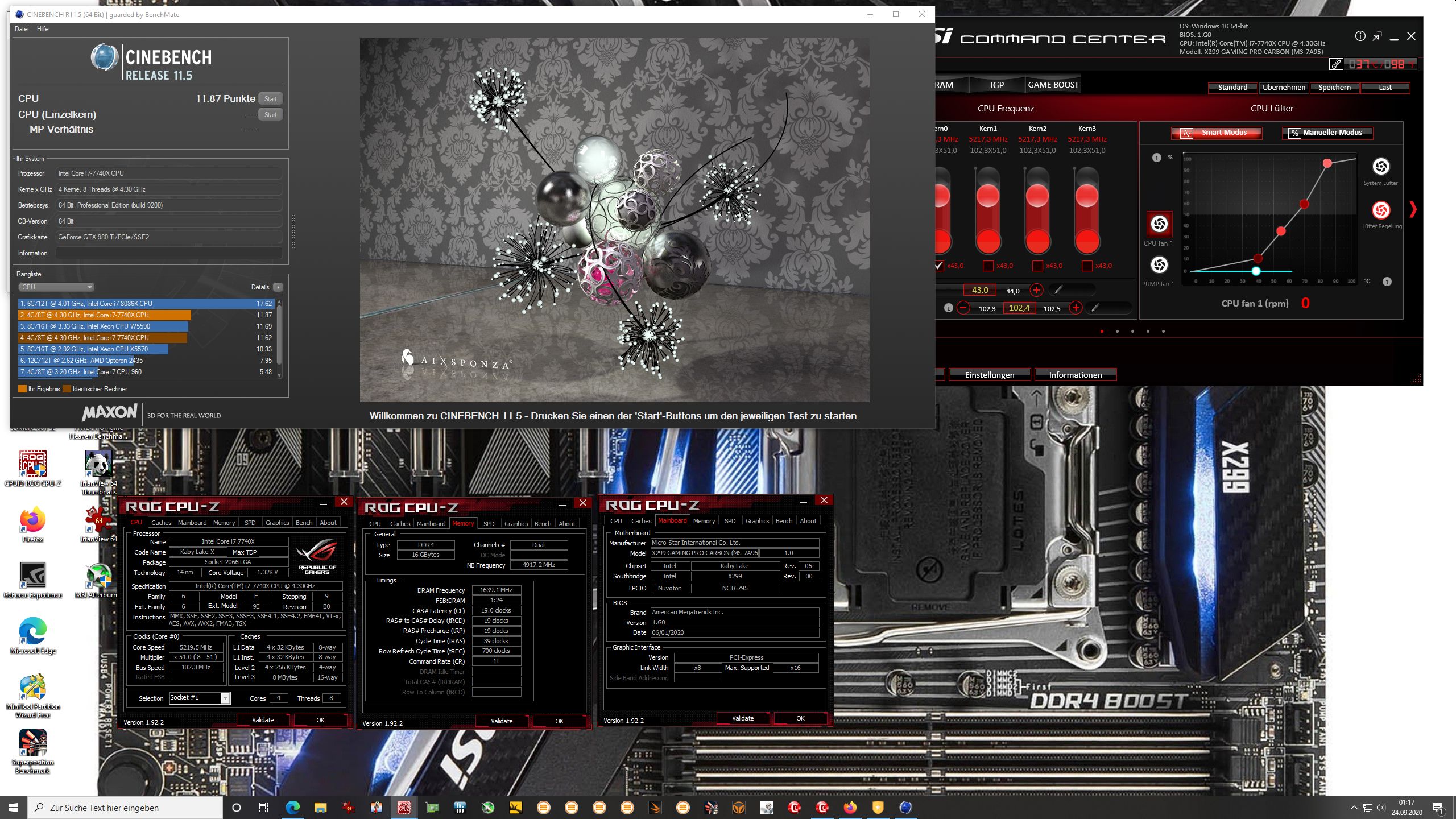Image resolution: width=1456 pixels, height=819 pixels.
Task: Open the notification center in taskbar
Action: click(1438, 808)
